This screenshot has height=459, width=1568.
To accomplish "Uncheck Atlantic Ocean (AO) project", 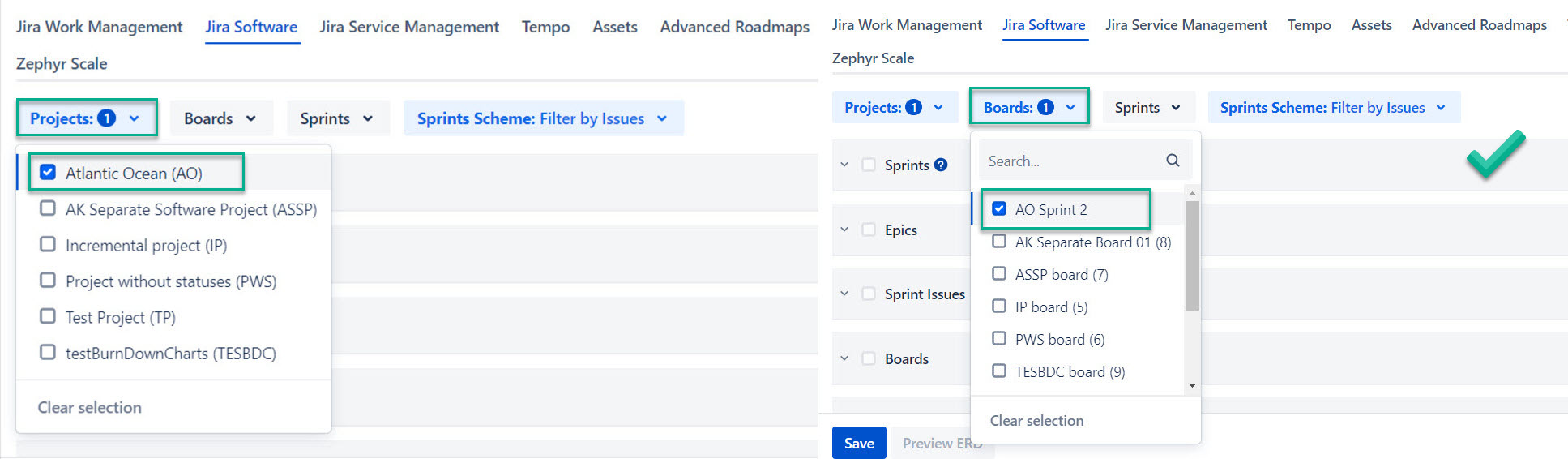I will pos(48,172).
